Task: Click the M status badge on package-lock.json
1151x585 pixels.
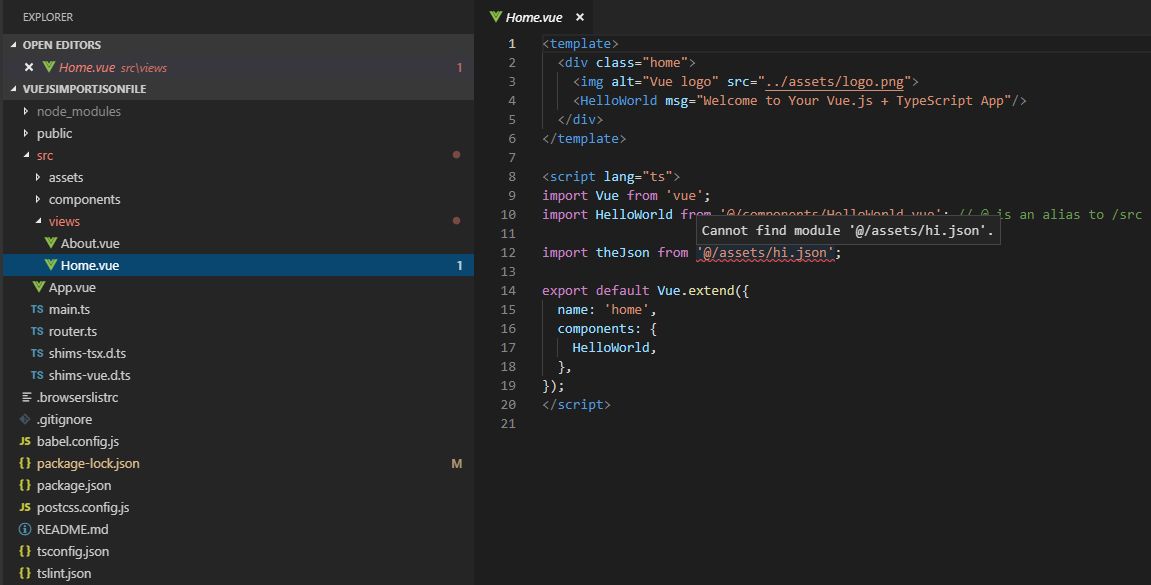Action: click(457, 463)
